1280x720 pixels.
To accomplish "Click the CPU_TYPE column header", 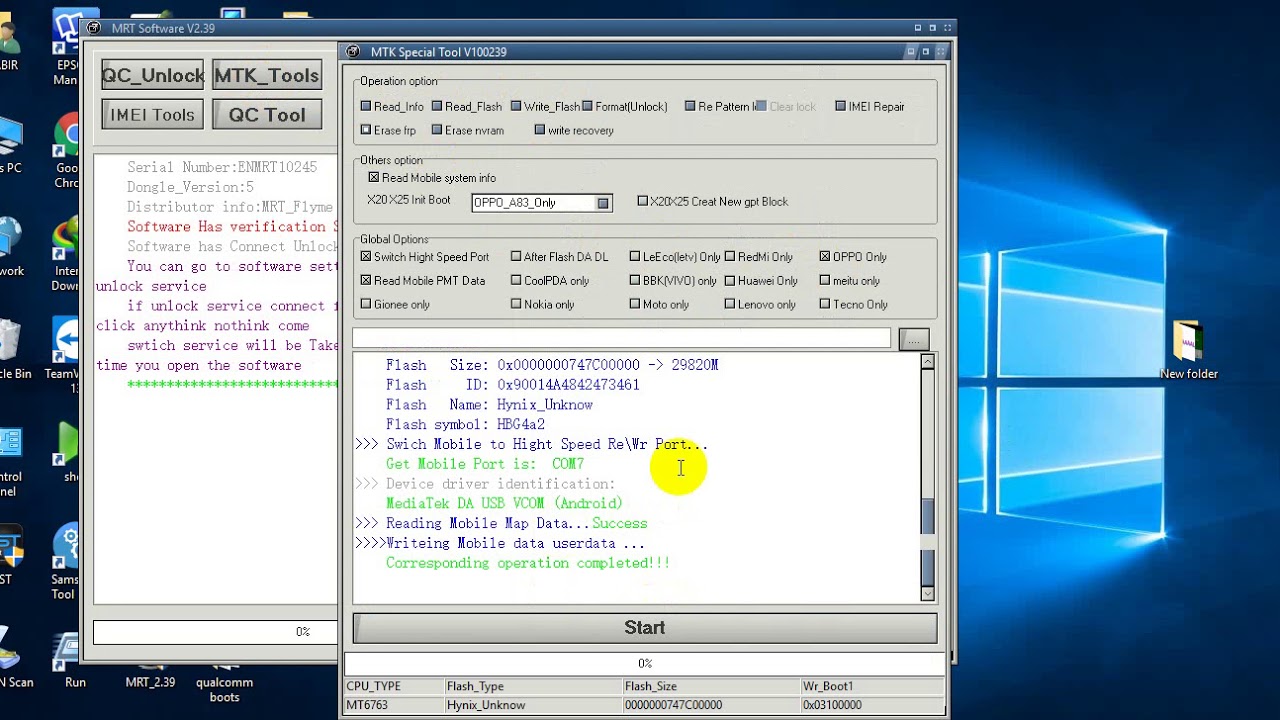I will [394, 687].
